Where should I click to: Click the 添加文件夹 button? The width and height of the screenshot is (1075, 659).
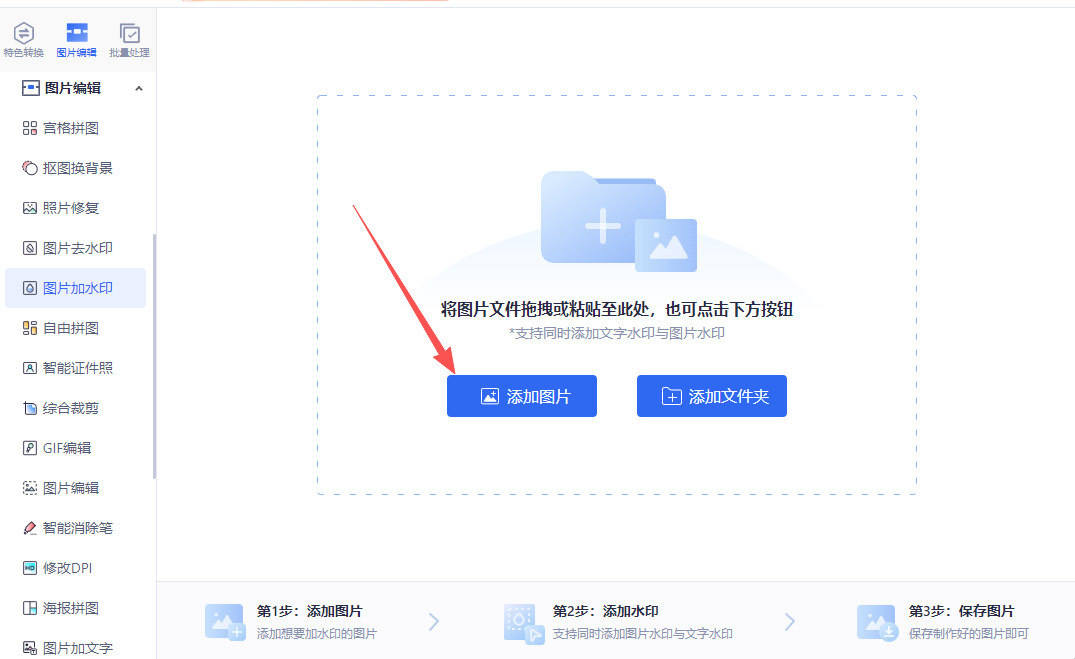[712, 396]
